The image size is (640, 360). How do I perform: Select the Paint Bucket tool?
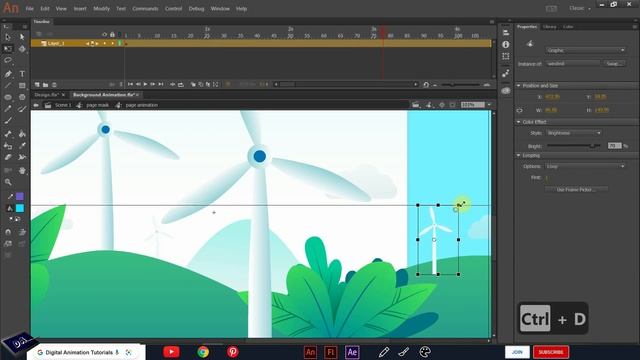(22, 134)
